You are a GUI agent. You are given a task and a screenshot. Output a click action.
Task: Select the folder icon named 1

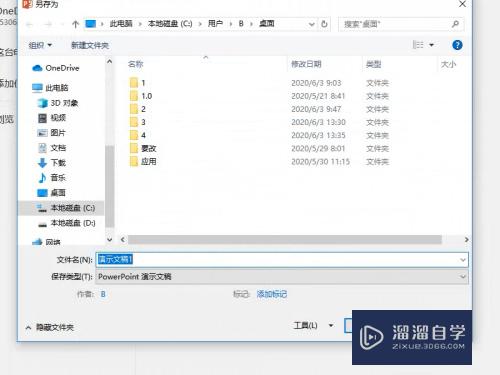point(134,83)
